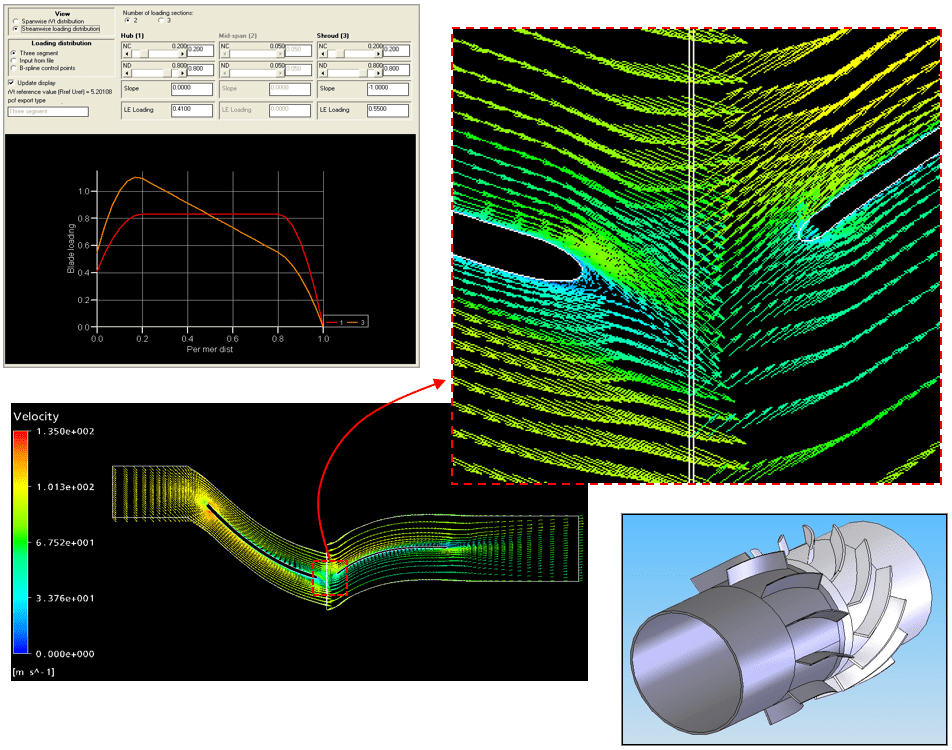The image size is (952, 750).
Task: Select Spanwise rVt distribution view option
Action: (x=13, y=22)
